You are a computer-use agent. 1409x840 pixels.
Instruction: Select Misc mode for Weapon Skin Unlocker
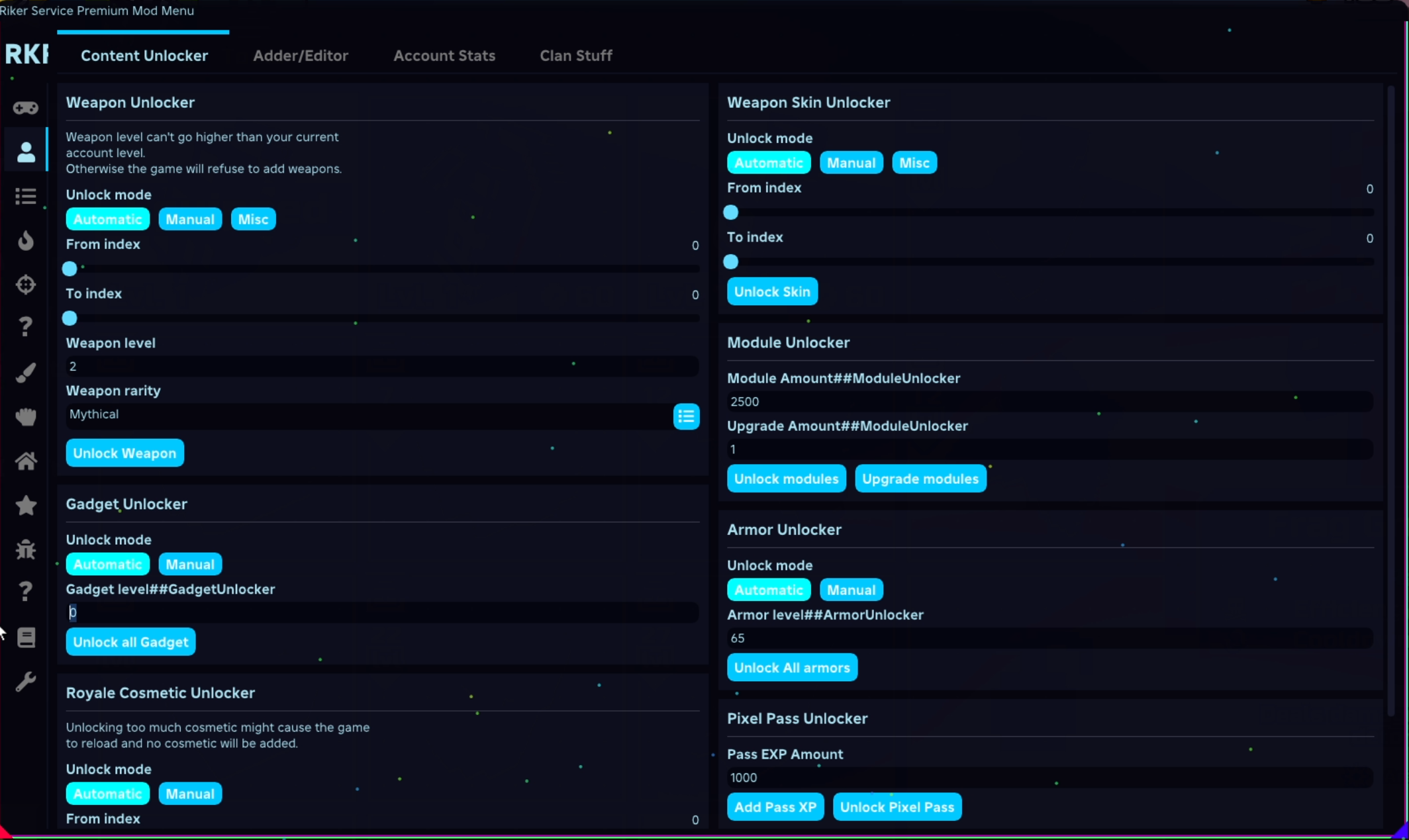coord(914,163)
